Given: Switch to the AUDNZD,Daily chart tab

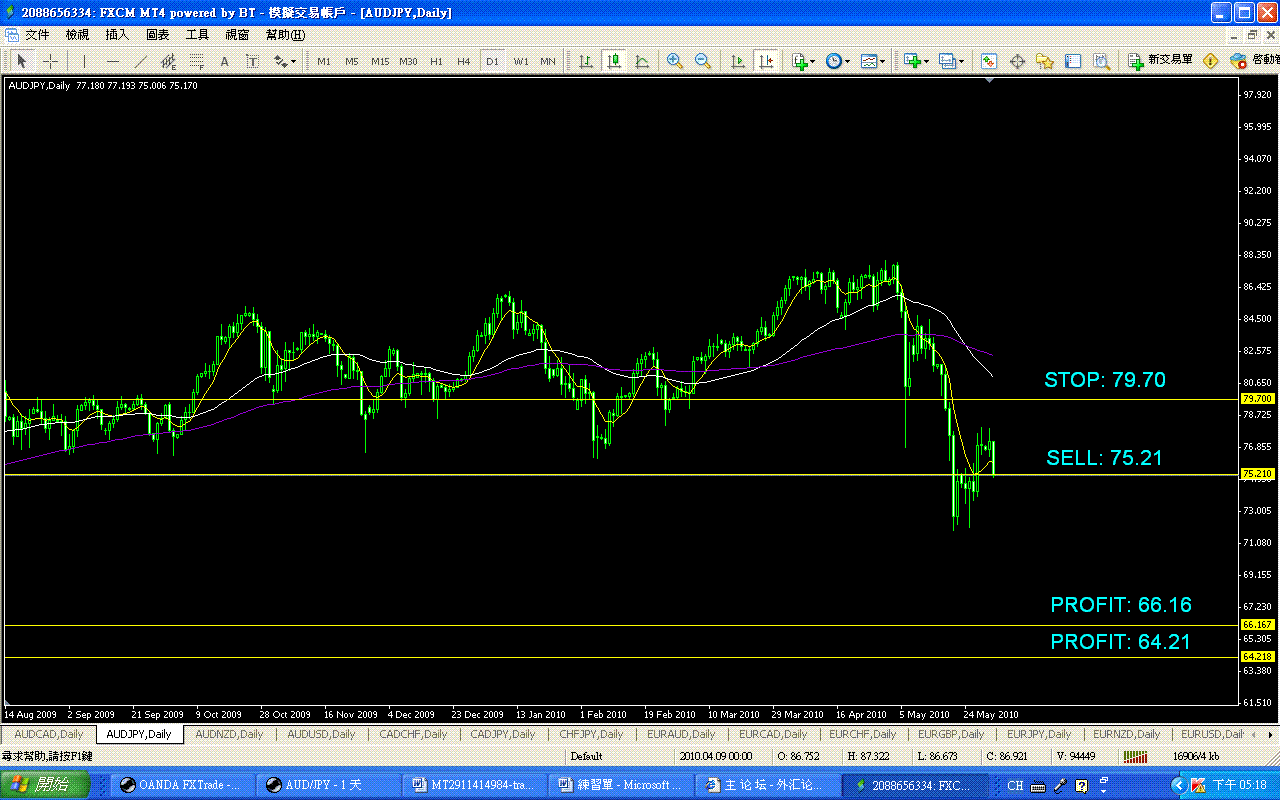Looking at the screenshot, I should (229, 734).
